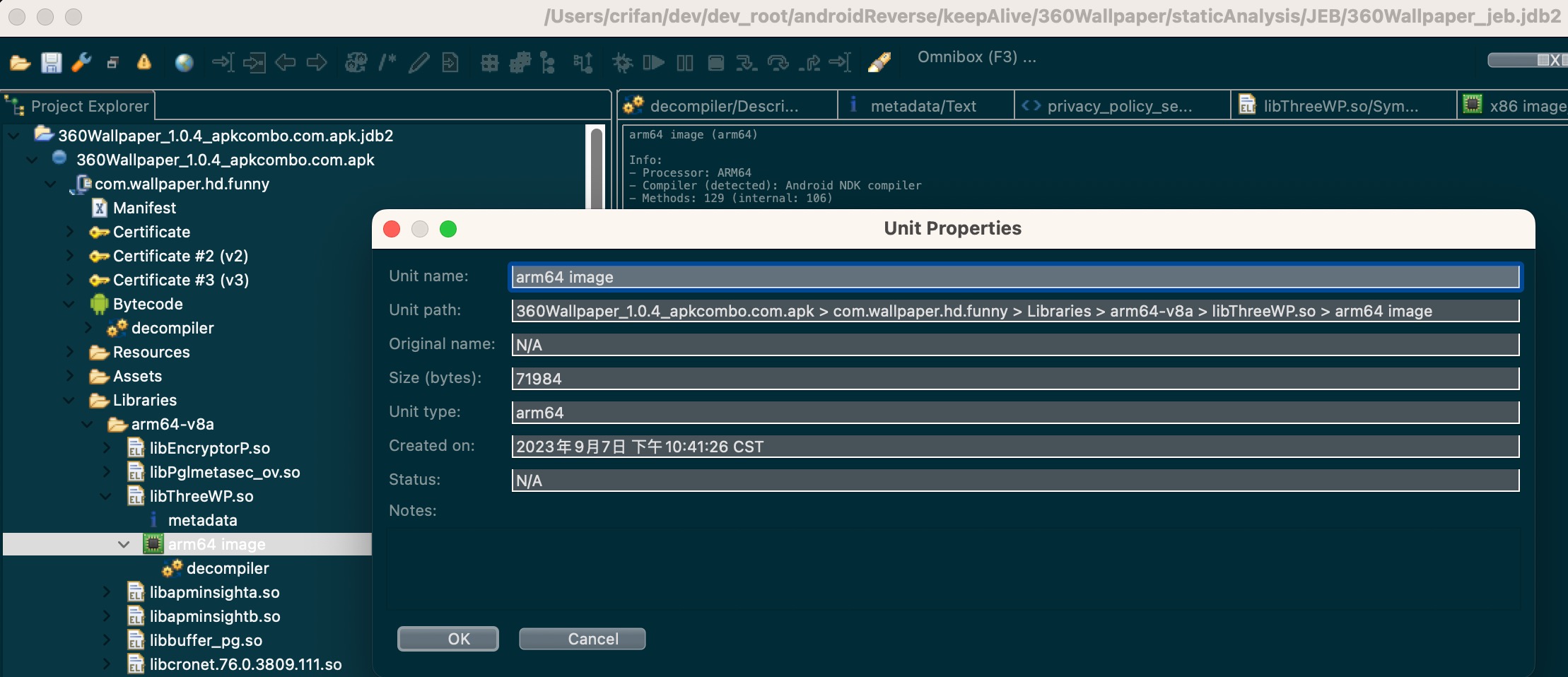
Task: Click the progress bar at the toolbar's right end
Action: [x=1527, y=60]
